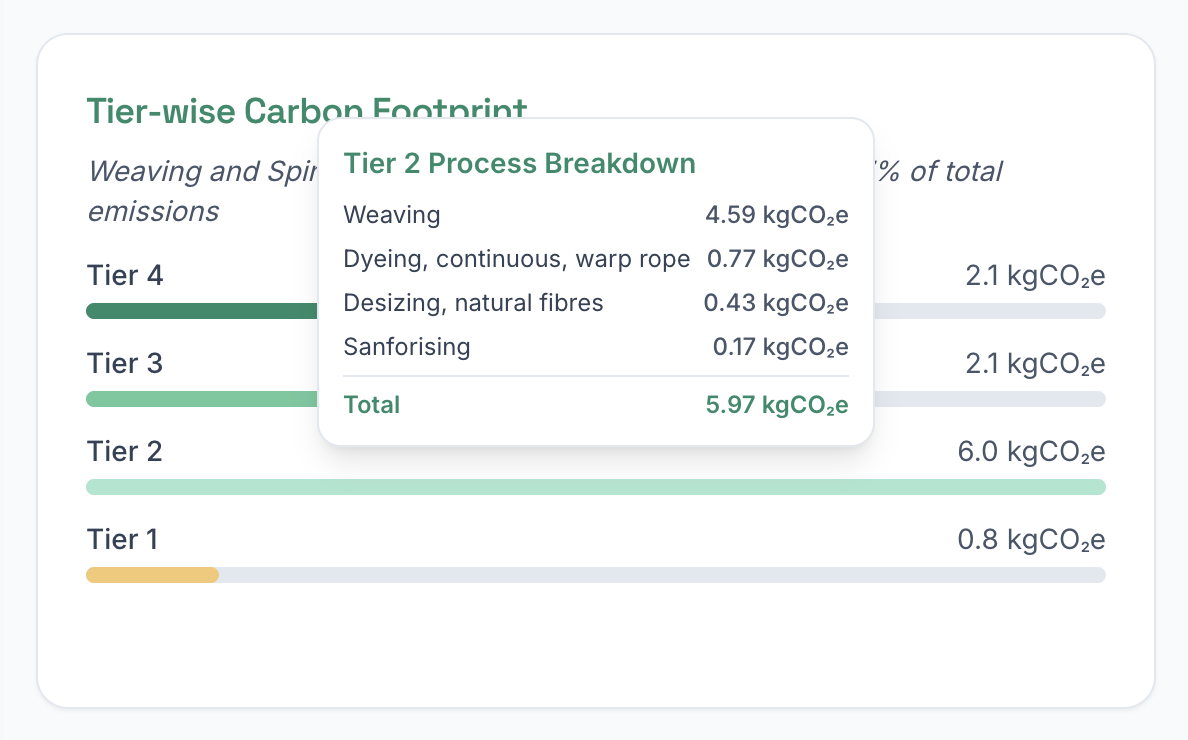Click the Tier 2 green bar
Screen dimensions: 1188x740
pos(595,487)
